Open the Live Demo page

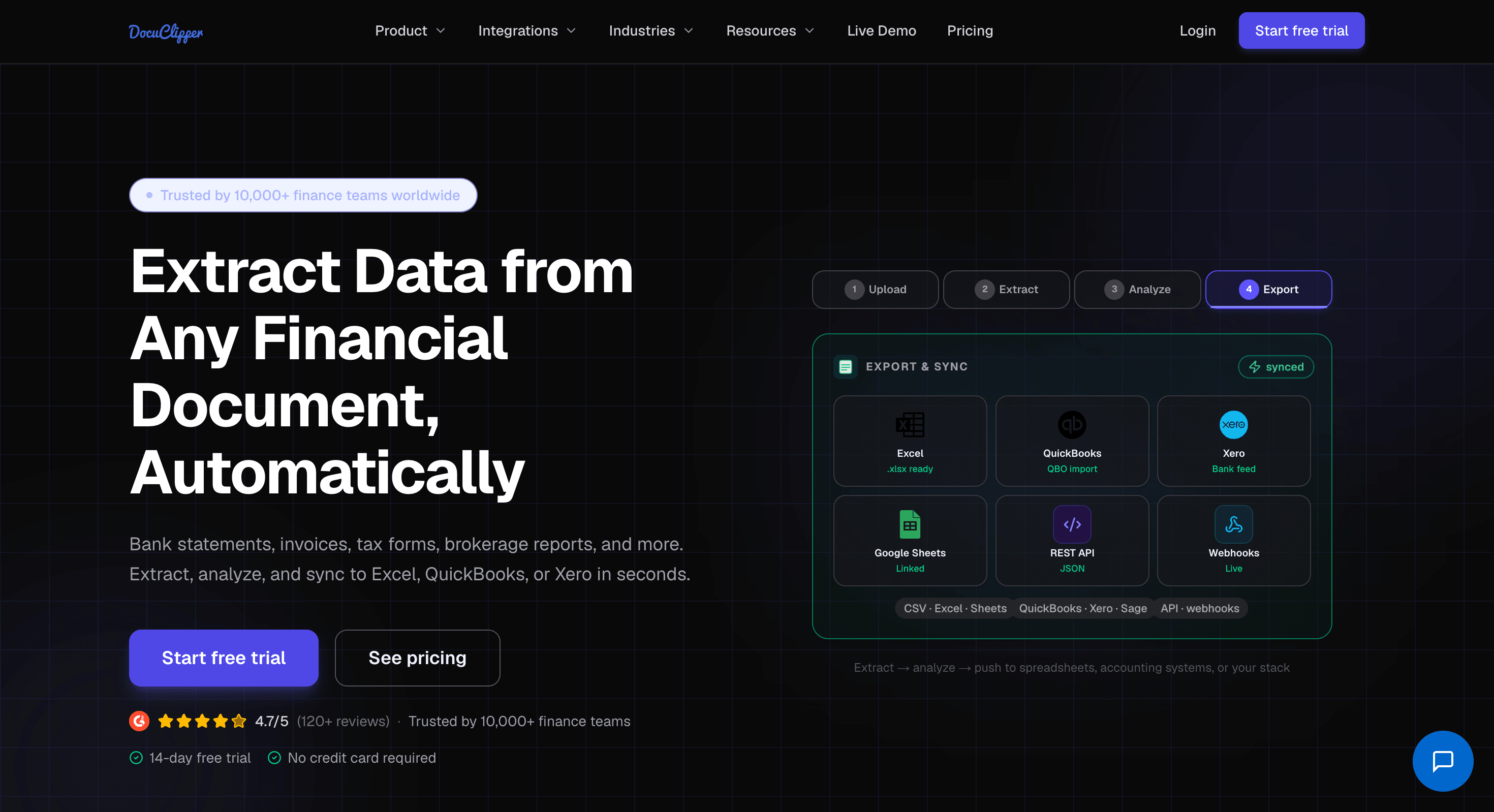[x=881, y=30]
